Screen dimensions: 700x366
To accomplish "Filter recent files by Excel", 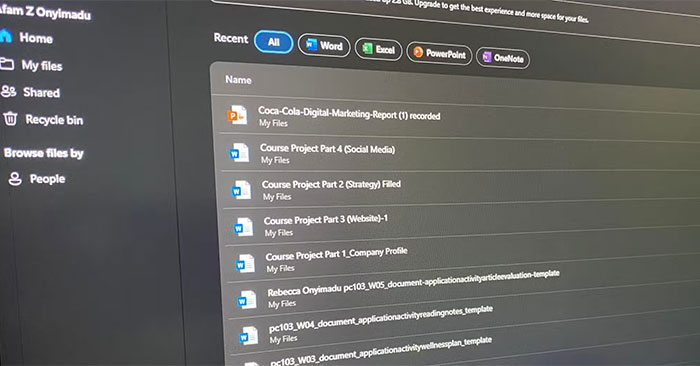I will [x=379, y=49].
